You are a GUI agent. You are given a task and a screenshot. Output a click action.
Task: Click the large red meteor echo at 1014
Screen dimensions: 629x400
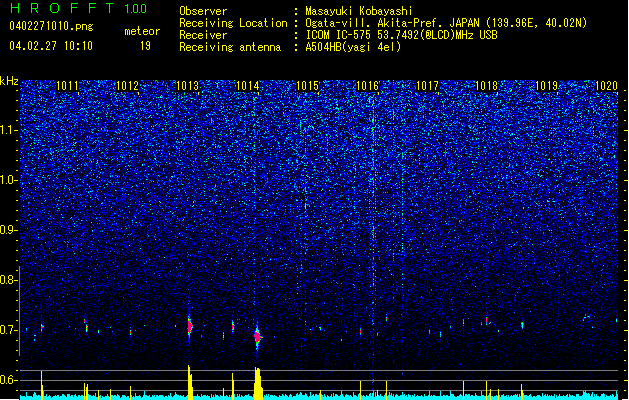258,337
